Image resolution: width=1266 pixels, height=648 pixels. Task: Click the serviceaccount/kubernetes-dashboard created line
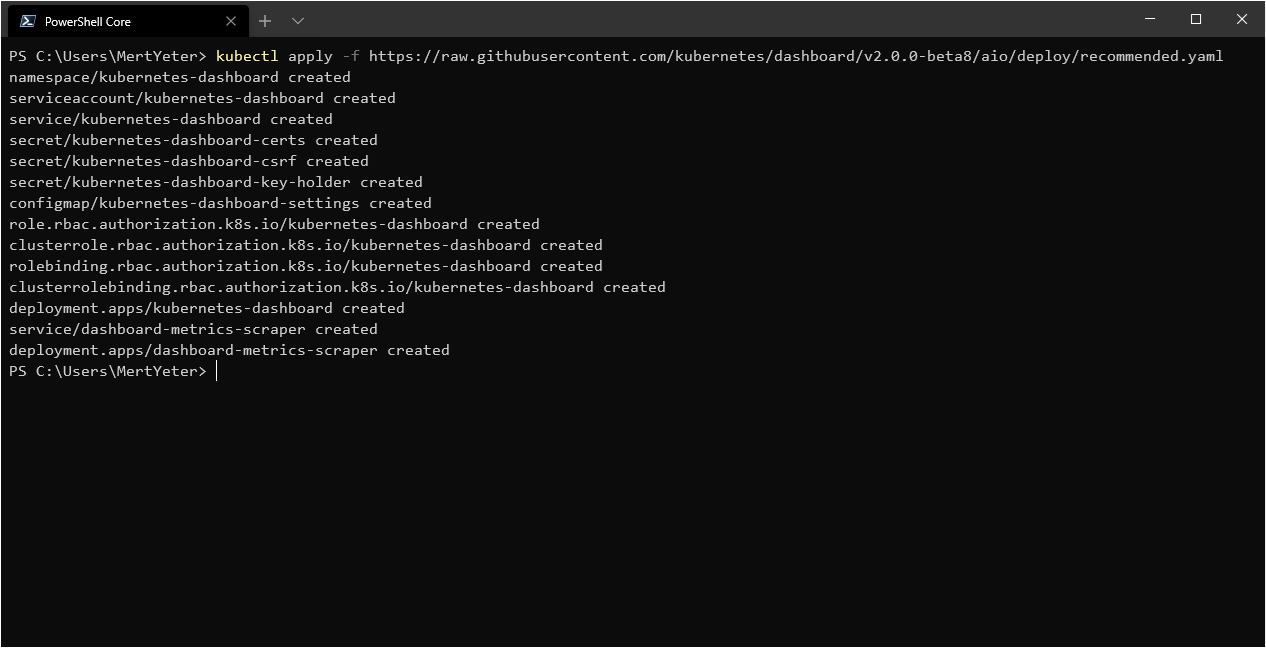[x=202, y=98]
